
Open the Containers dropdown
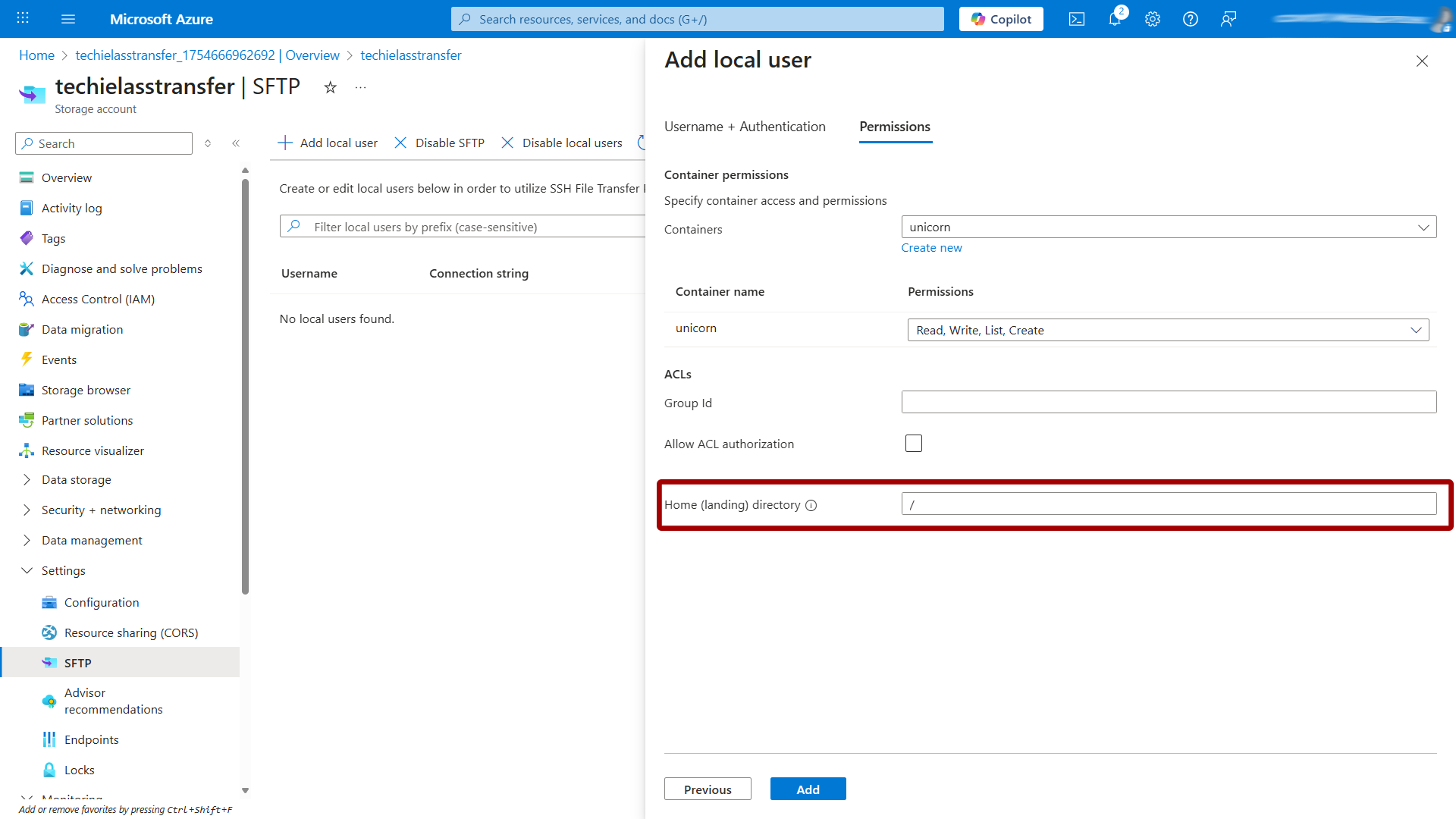coord(1424,227)
